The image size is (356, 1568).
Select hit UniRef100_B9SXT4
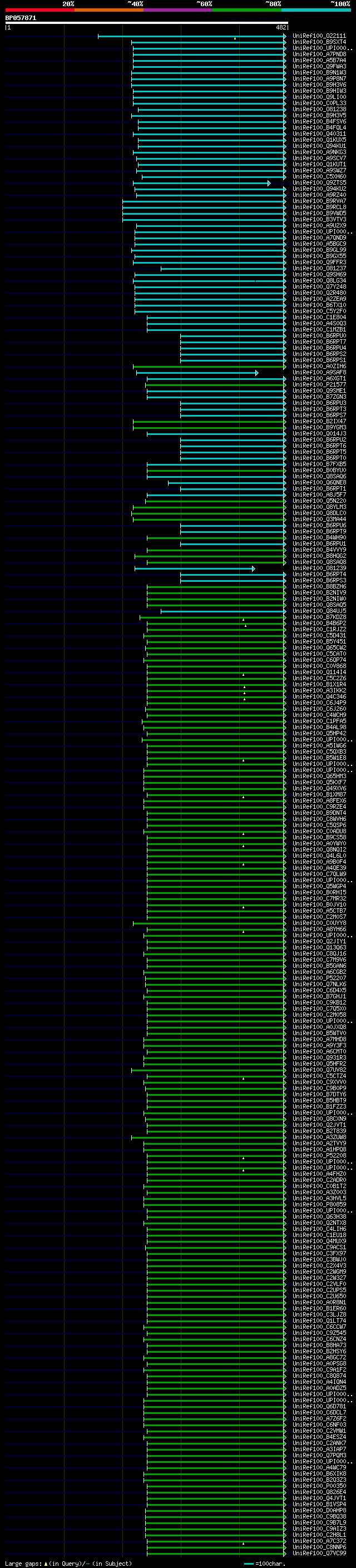(319, 42)
